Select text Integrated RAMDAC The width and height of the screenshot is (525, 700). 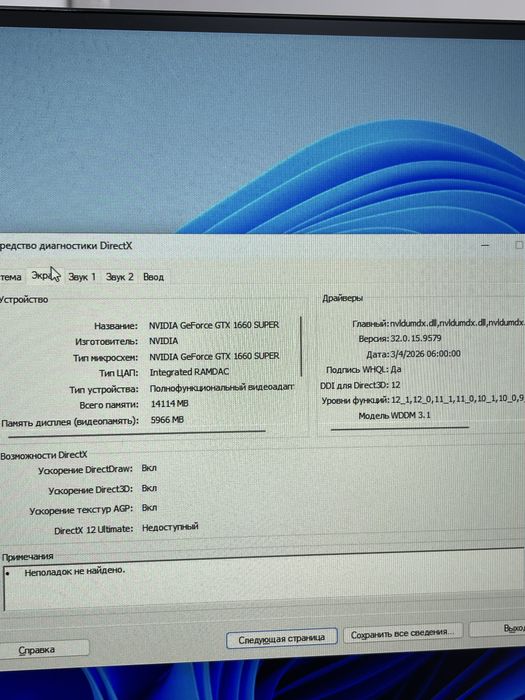pos(189,372)
